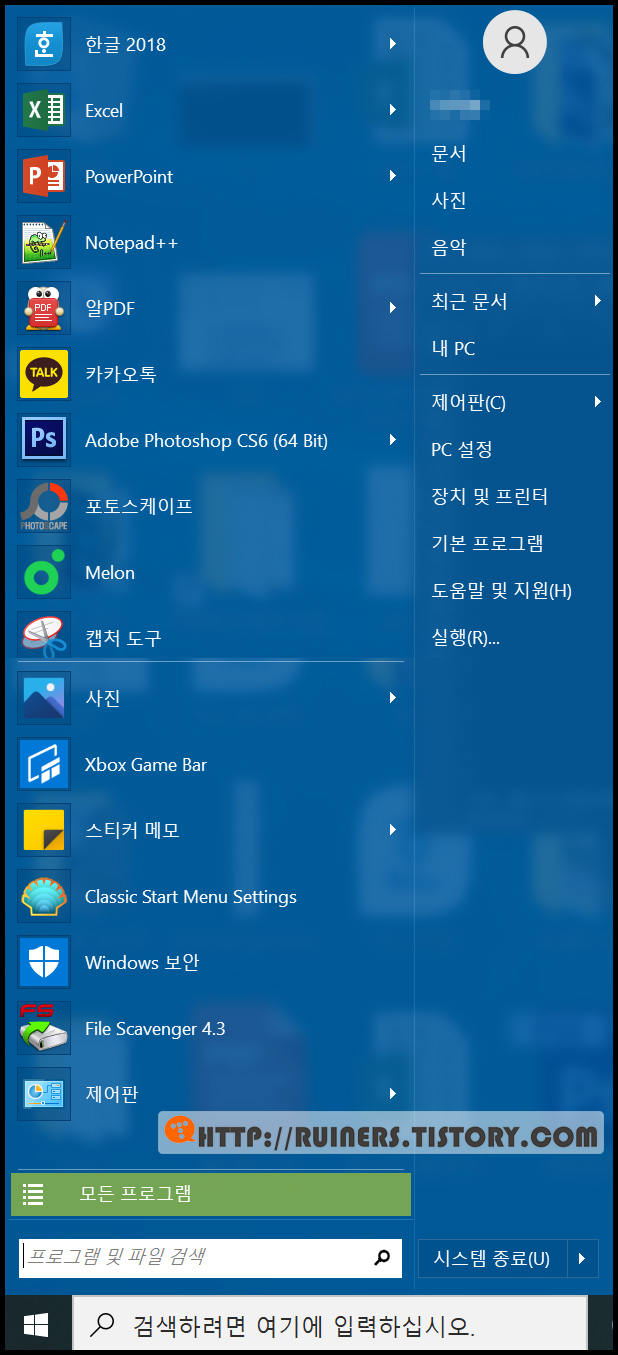
Task: Select 내 PC
Action: pos(453,348)
